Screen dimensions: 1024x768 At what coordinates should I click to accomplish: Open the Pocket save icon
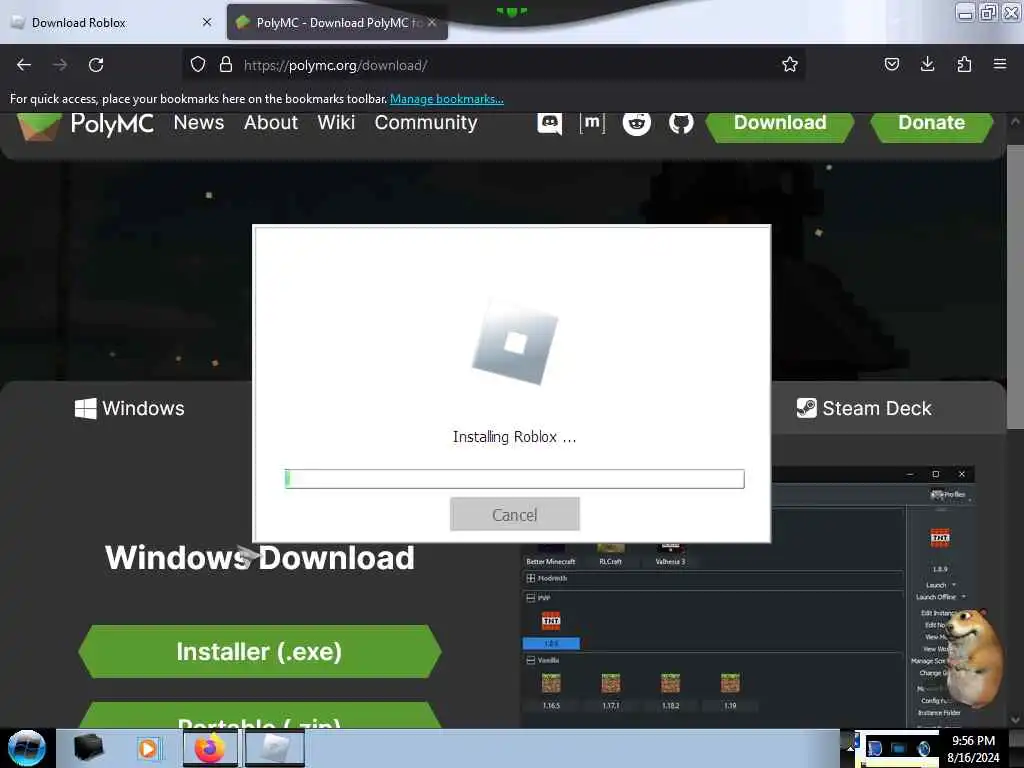[892, 65]
